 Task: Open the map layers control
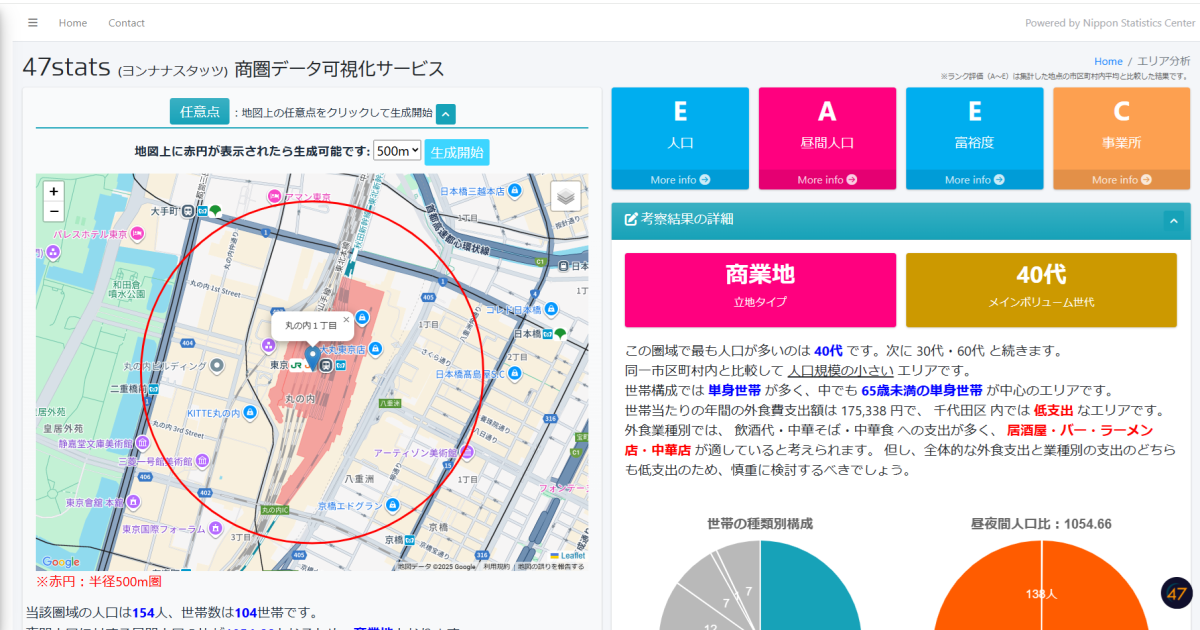click(x=566, y=196)
